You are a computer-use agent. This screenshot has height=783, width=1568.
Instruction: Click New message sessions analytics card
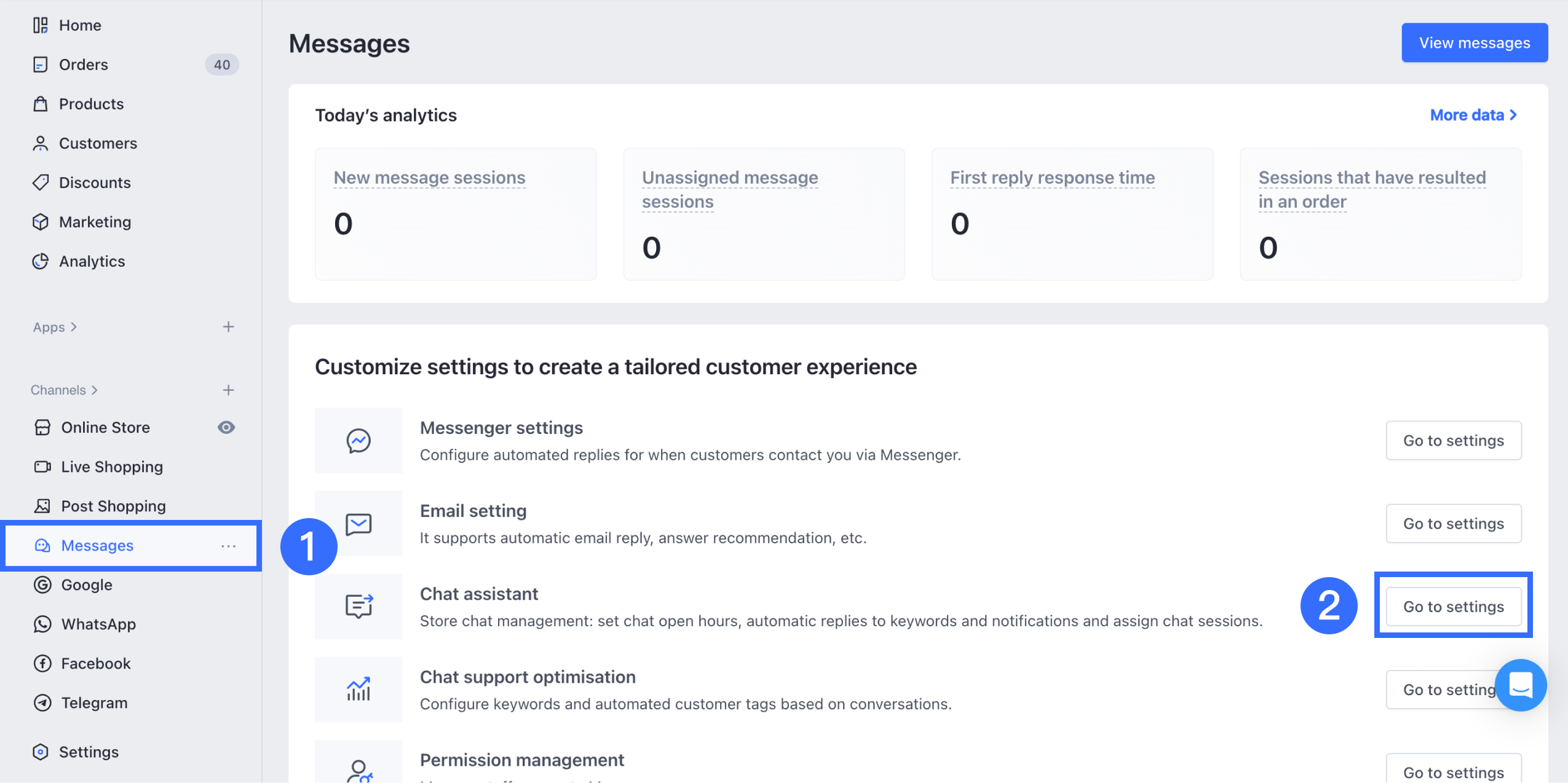[455, 213]
